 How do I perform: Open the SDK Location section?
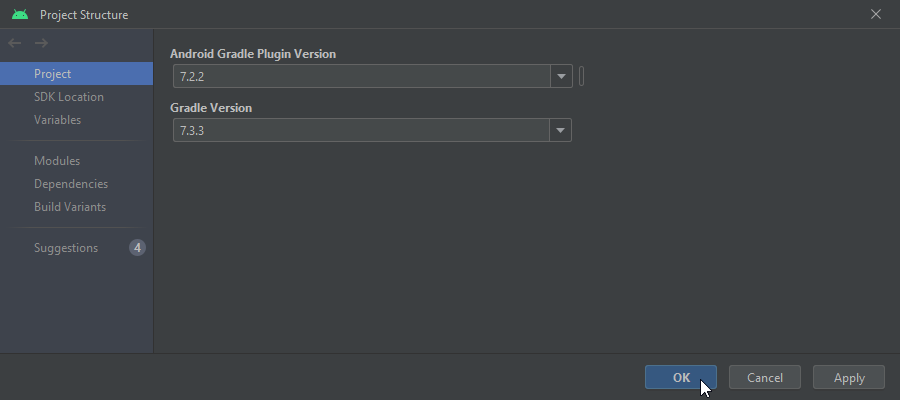76,96
